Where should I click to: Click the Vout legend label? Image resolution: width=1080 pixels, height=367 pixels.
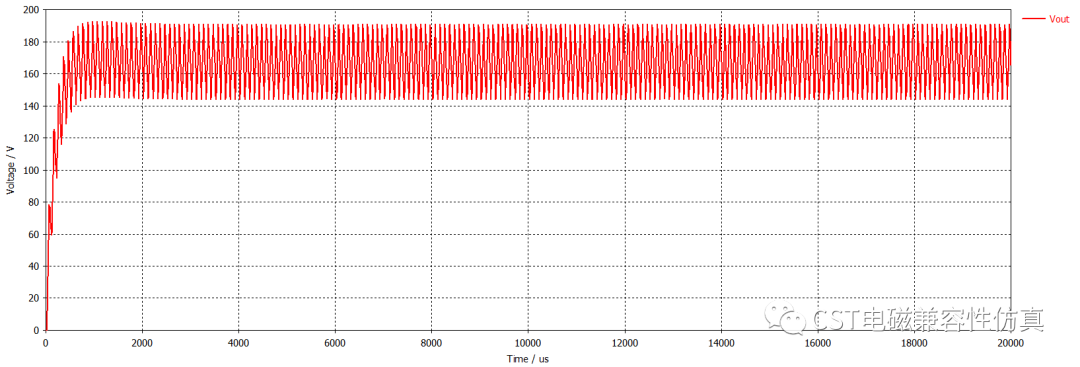coord(1059,19)
